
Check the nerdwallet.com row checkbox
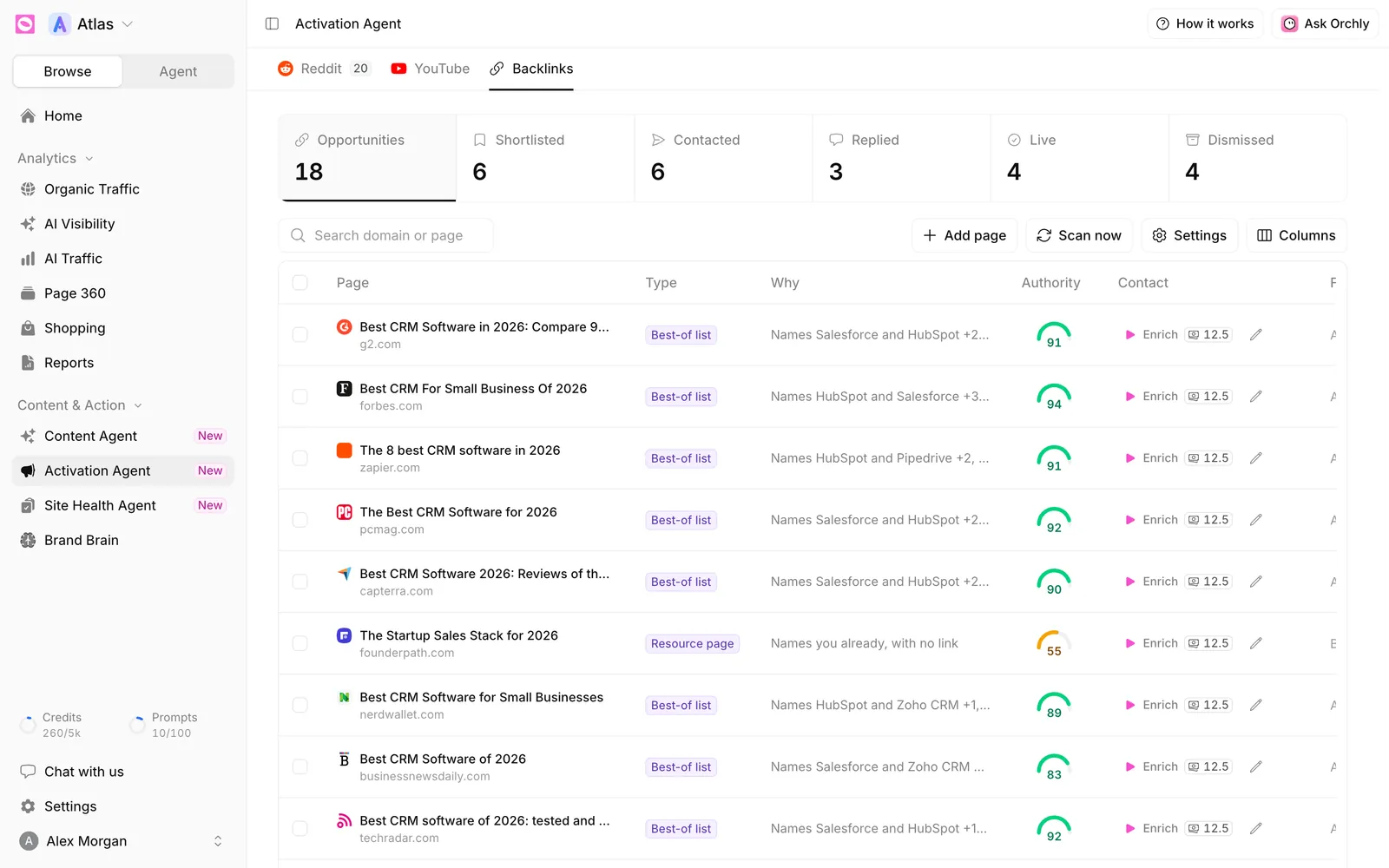[300, 705]
